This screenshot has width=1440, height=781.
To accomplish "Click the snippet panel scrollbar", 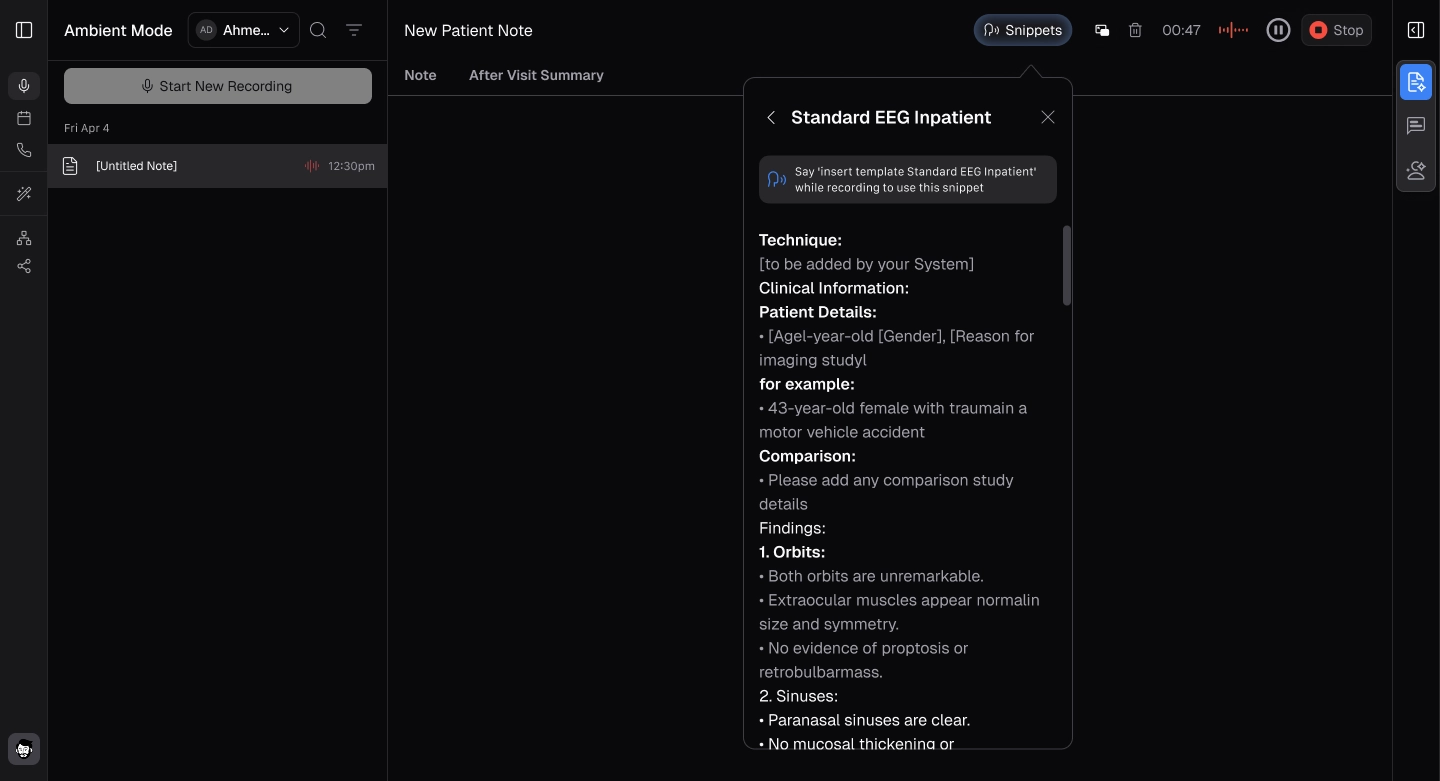I will point(1067,265).
